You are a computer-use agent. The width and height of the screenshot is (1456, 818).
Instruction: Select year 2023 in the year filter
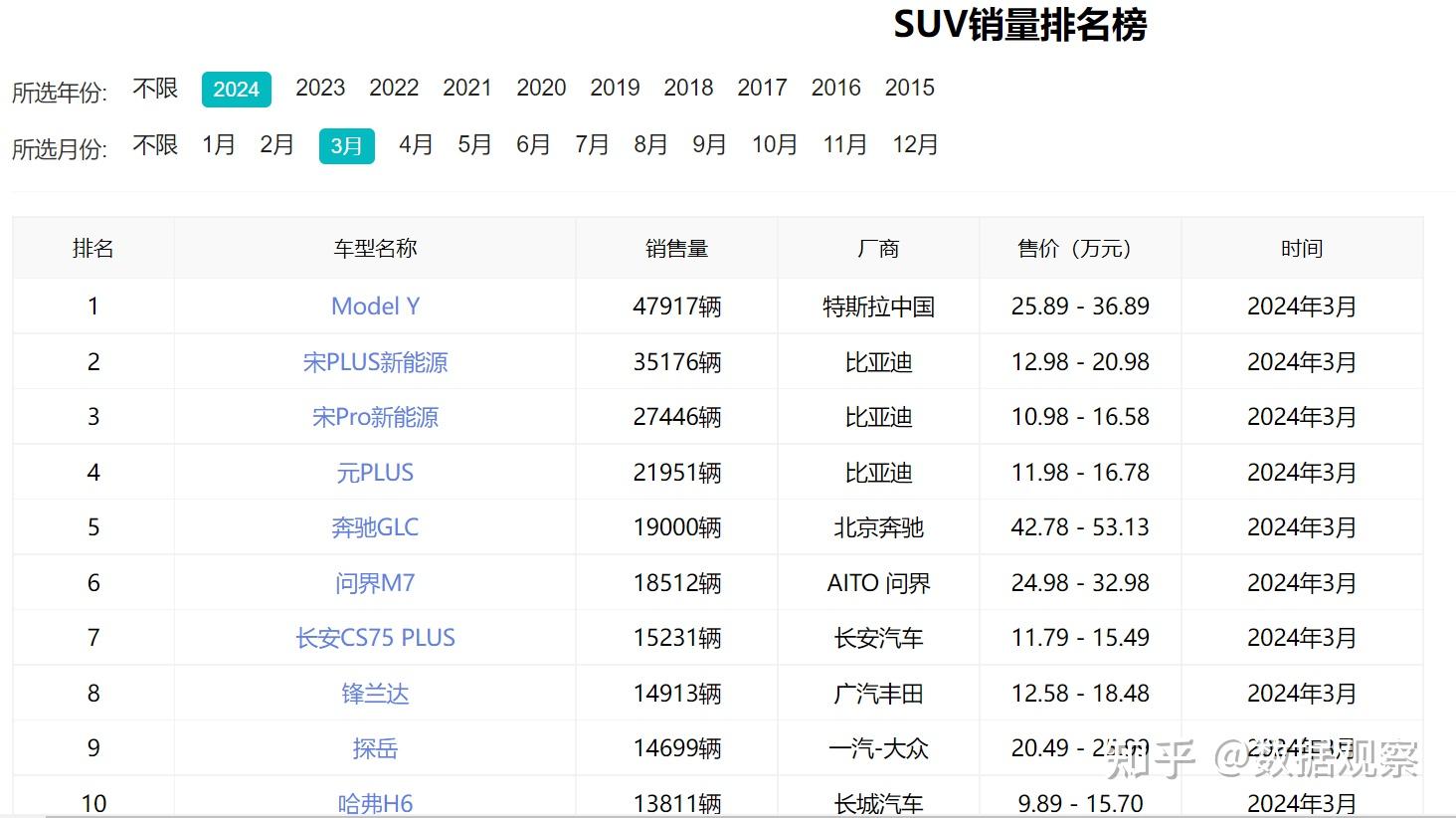click(319, 88)
